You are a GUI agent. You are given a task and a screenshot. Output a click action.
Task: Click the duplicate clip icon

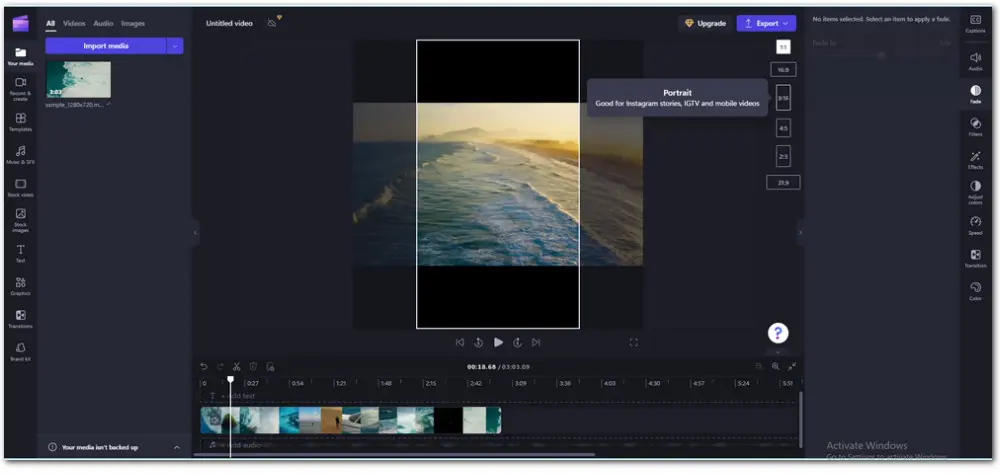[x=270, y=367]
